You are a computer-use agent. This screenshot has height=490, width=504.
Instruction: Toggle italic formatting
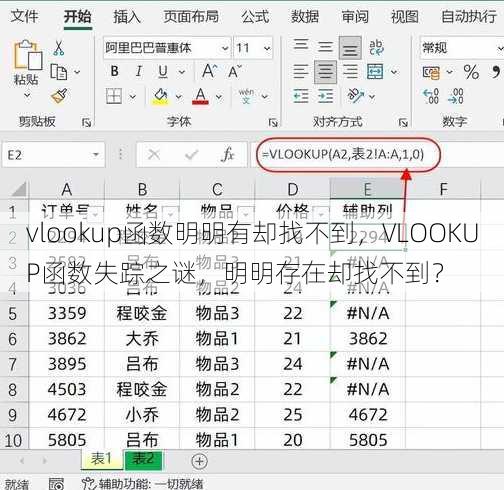(139, 71)
